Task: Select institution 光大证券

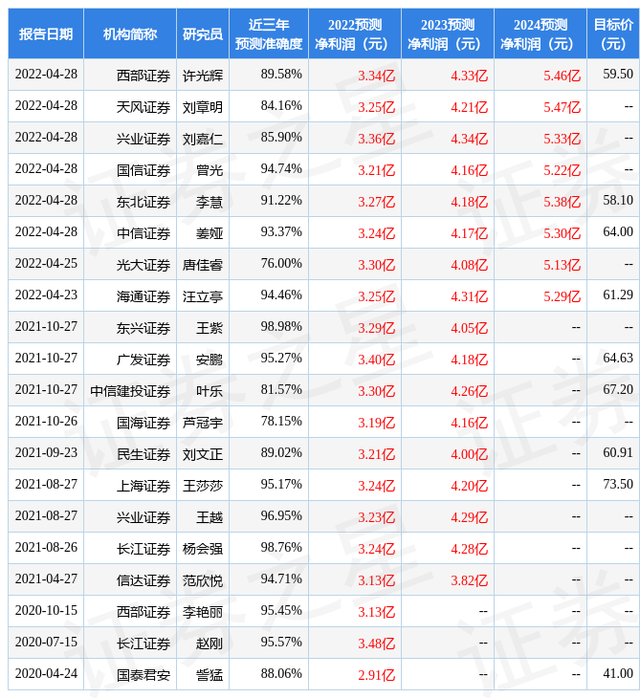Action: 143,265
